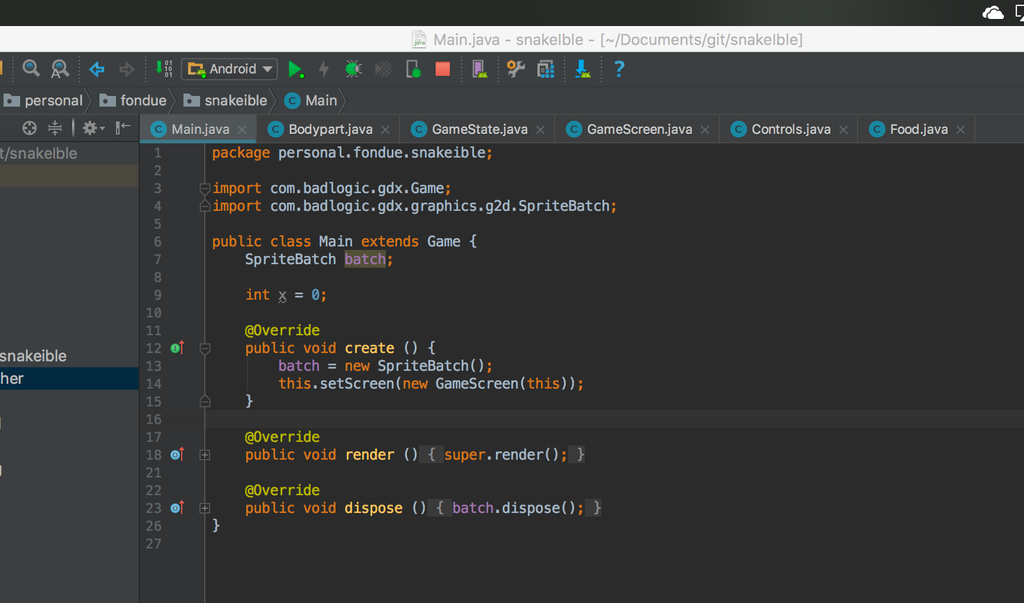
Task: Click Scroll from Source target icon
Action: [x=29, y=127]
